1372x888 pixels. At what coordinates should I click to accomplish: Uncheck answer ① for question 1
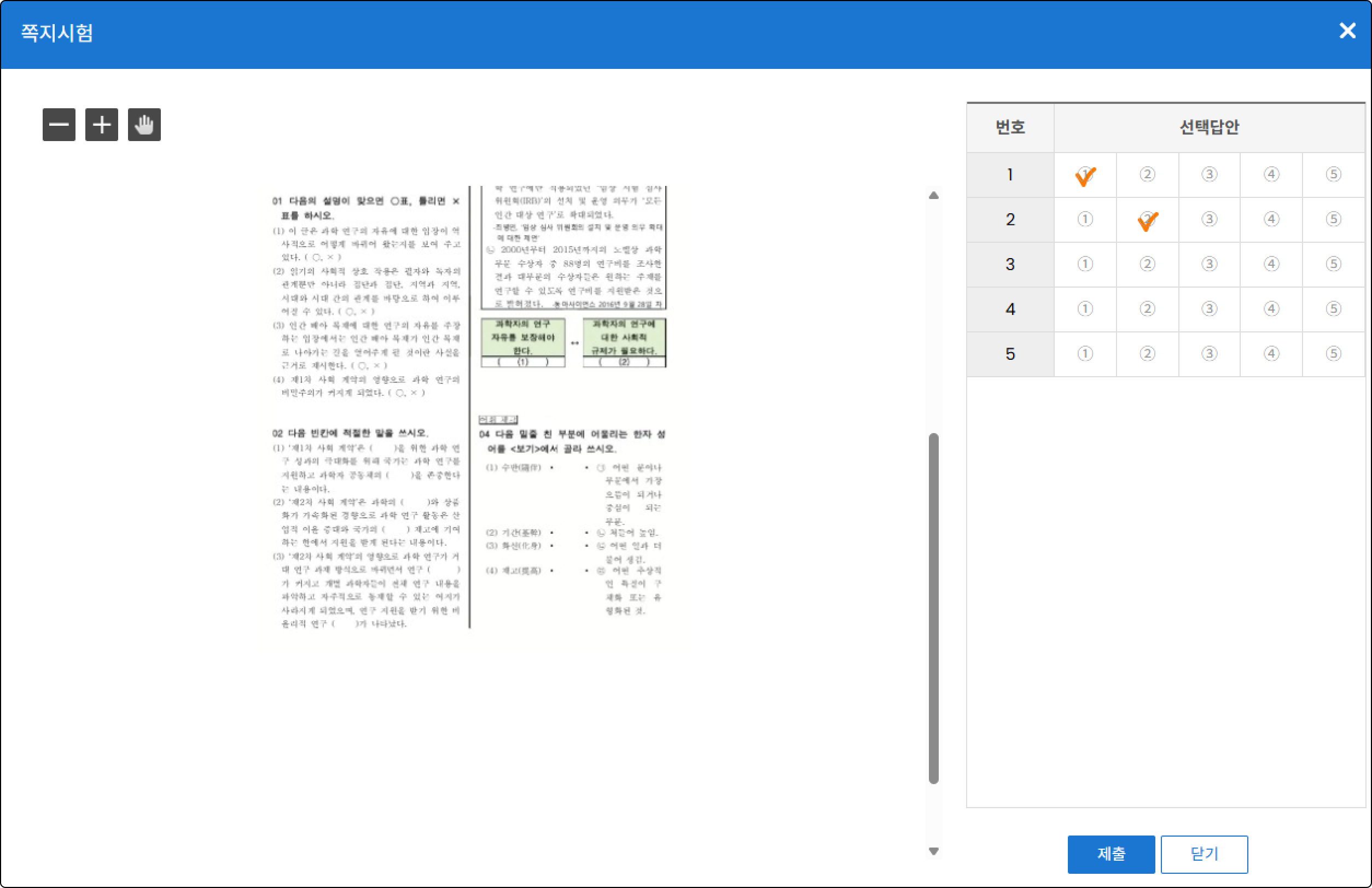coord(1085,174)
